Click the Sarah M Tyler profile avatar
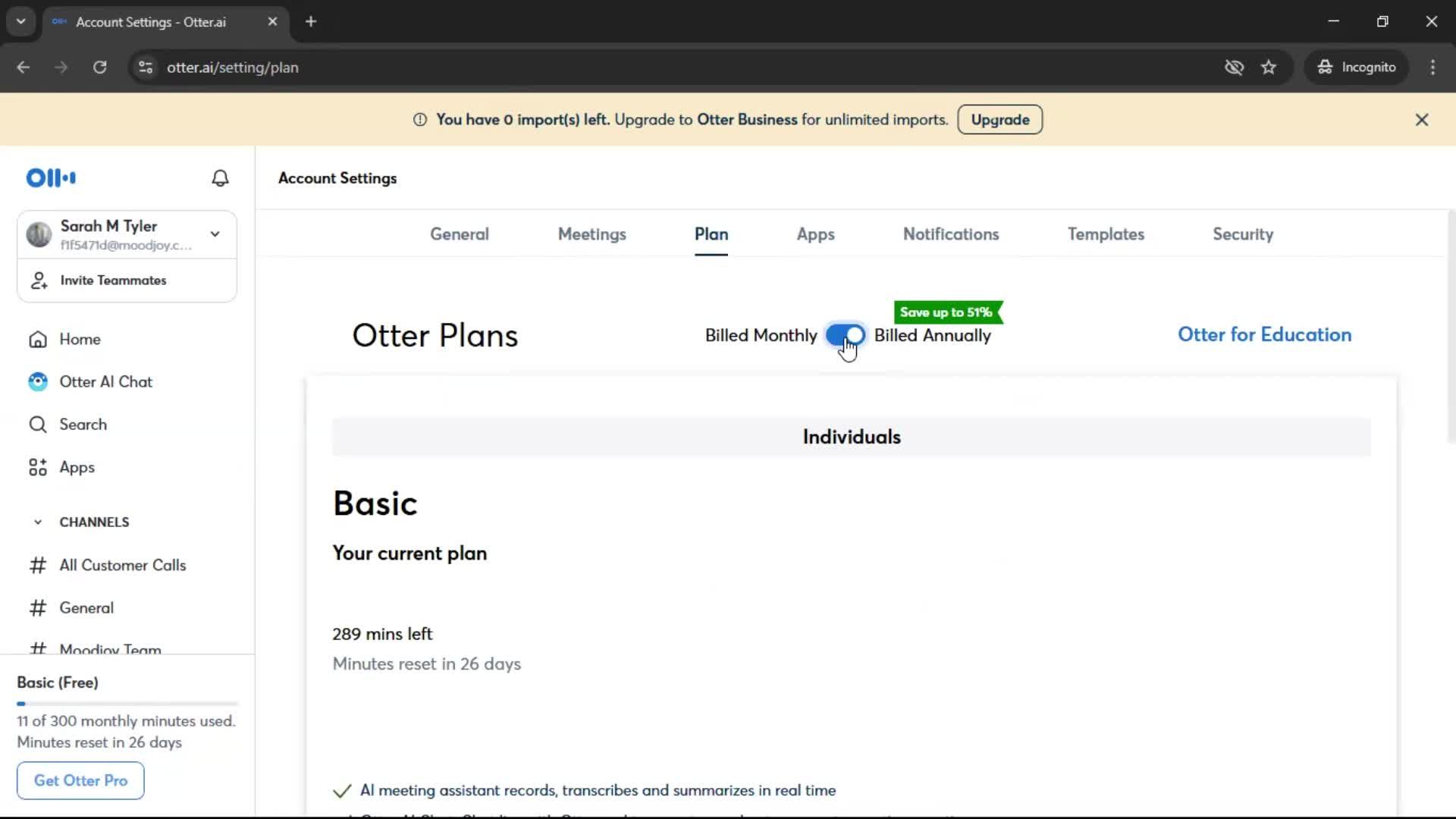 pos(39,234)
